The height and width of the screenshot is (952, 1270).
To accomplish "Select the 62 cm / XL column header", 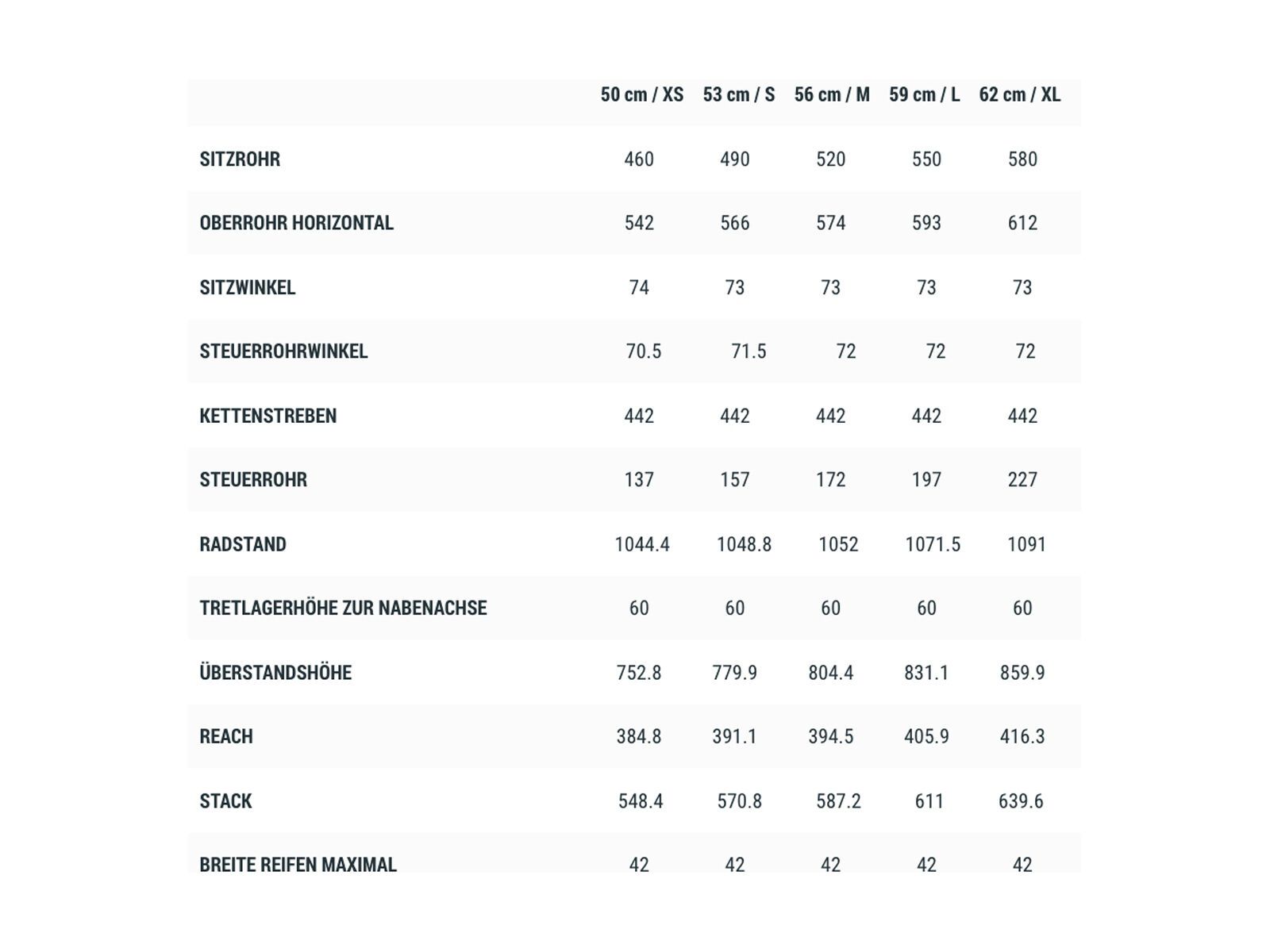I will (1019, 95).
